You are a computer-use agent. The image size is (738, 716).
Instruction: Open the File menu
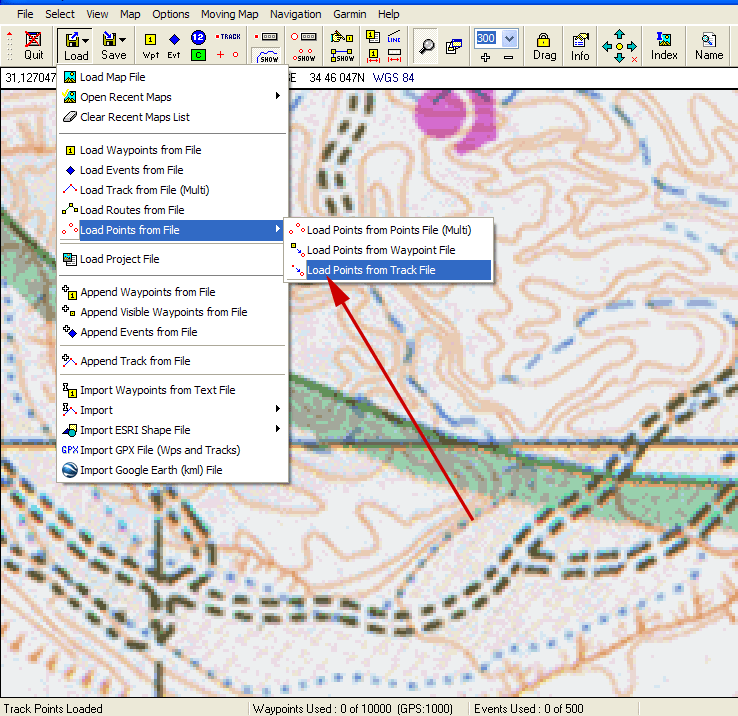click(x=25, y=14)
